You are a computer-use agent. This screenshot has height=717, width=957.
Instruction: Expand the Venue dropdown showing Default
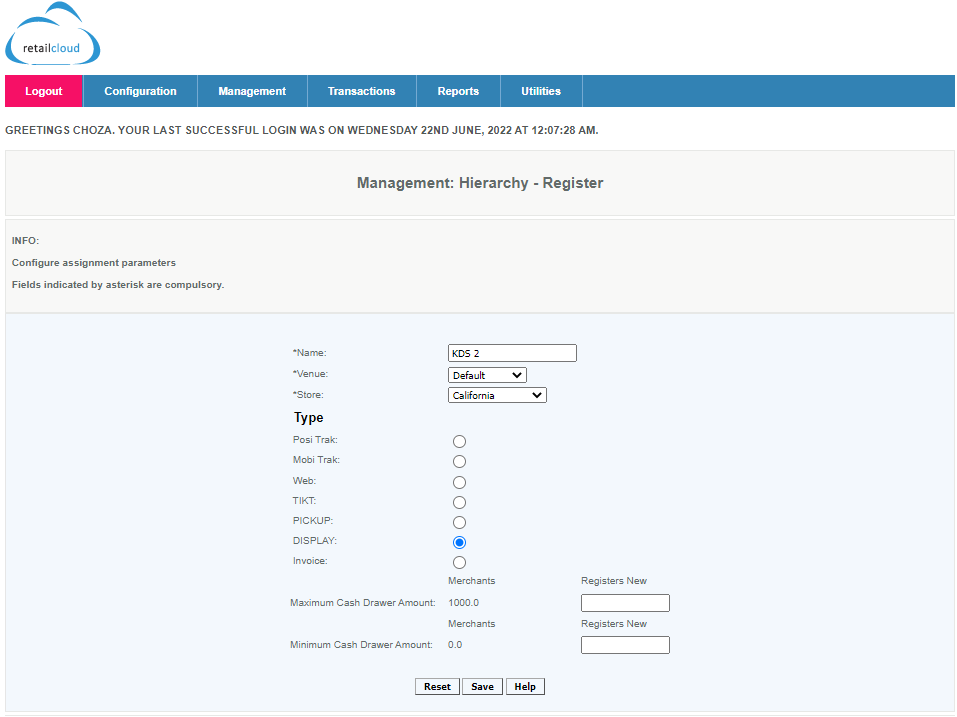(487, 375)
